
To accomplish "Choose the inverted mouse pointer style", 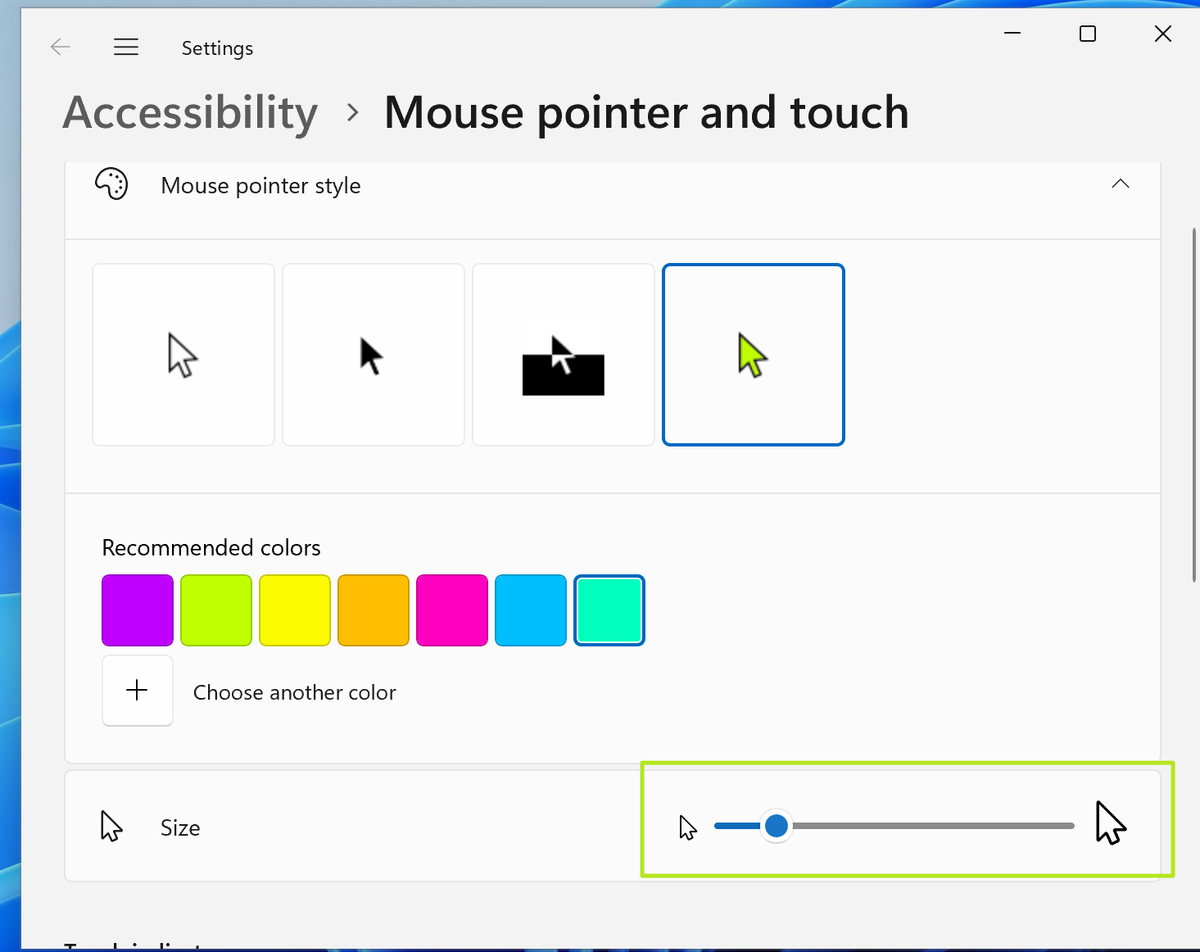I will pyautogui.click(x=563, y=354).
